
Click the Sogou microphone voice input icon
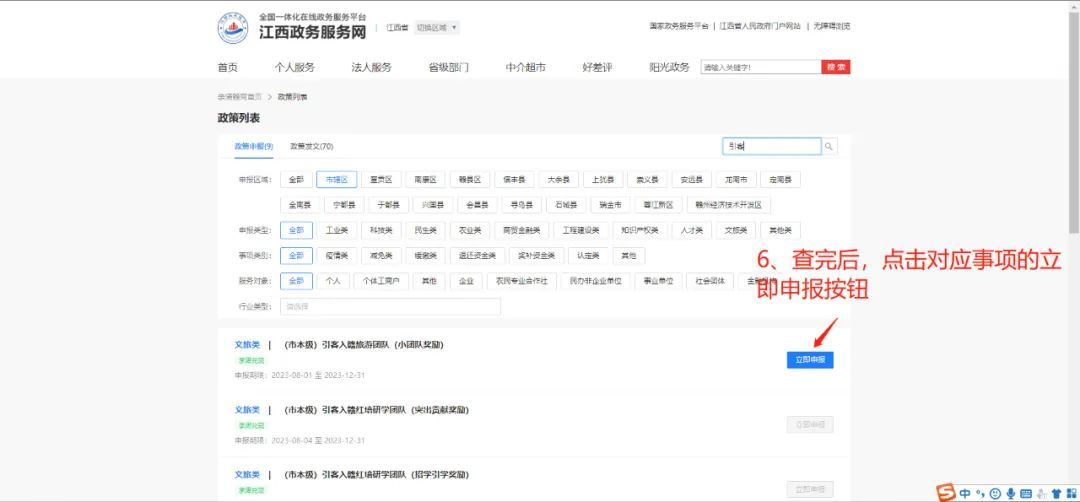[x=1010, y=493]
